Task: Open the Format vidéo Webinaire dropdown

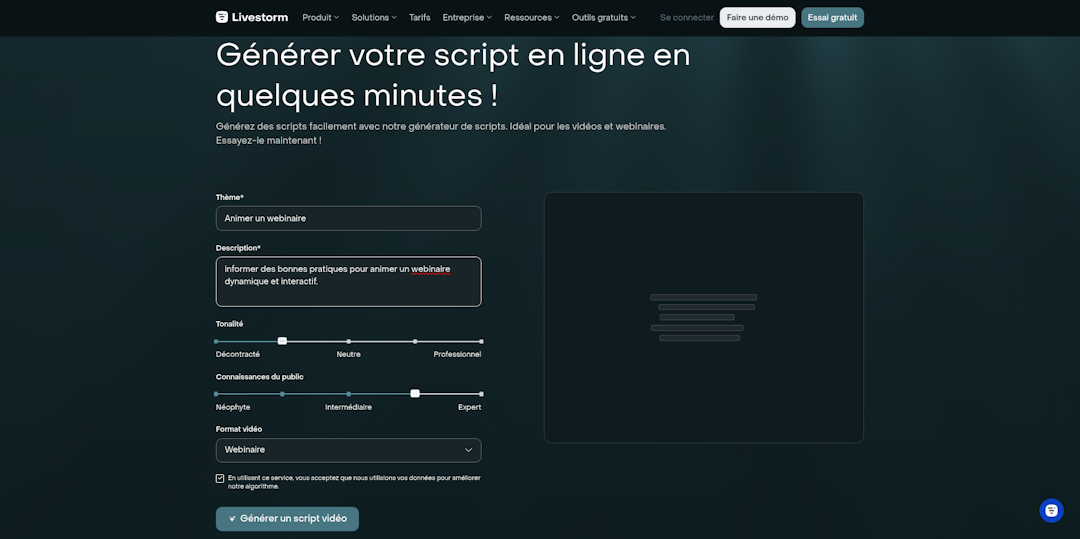Action: (349, 450)
